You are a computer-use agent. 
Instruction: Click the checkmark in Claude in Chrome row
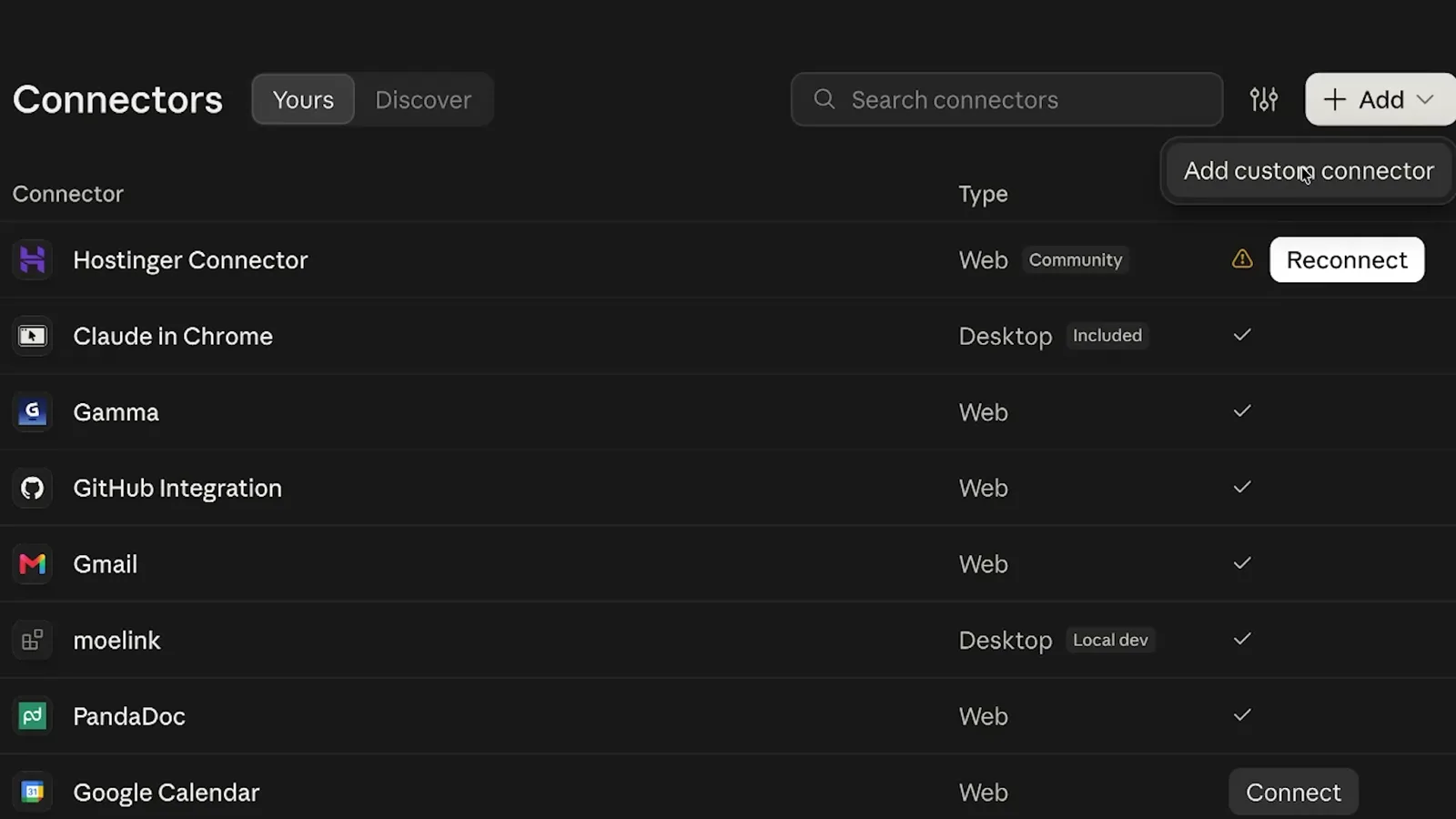[1242, 335]
